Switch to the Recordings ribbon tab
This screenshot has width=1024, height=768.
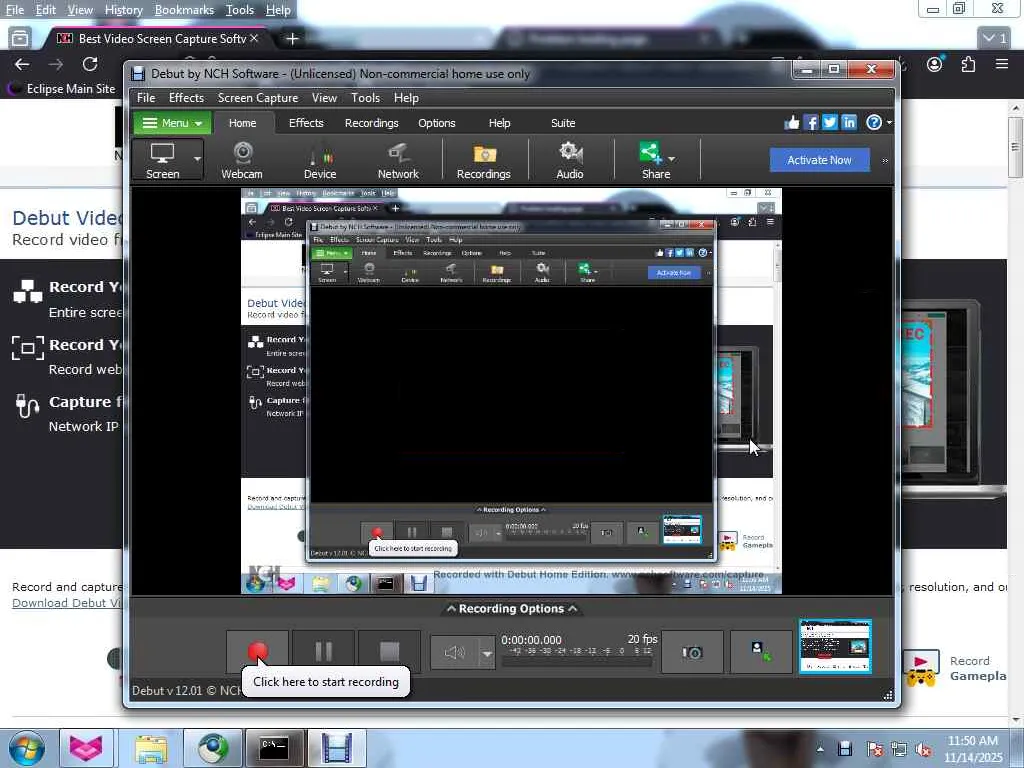pos(372,123)
